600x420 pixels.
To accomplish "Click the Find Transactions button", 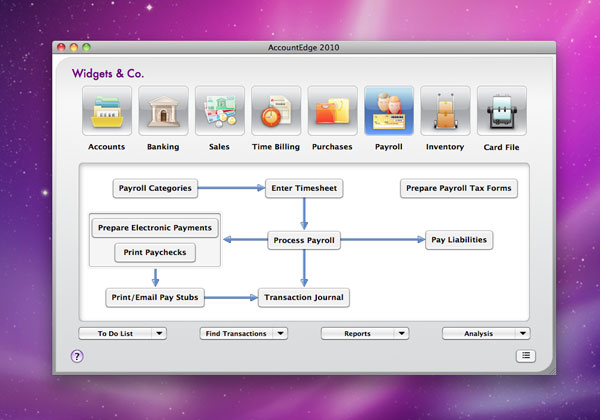I will (x=236, y=334).
